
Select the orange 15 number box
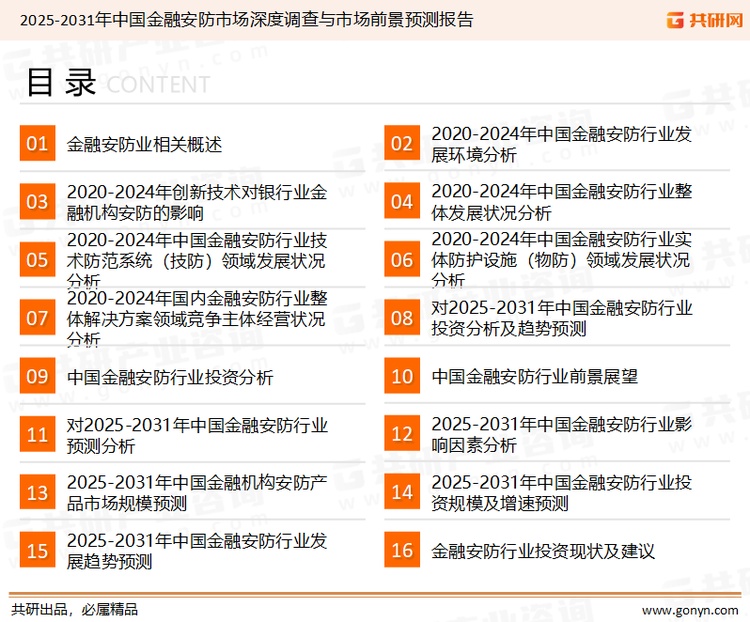tap(37, 550)
